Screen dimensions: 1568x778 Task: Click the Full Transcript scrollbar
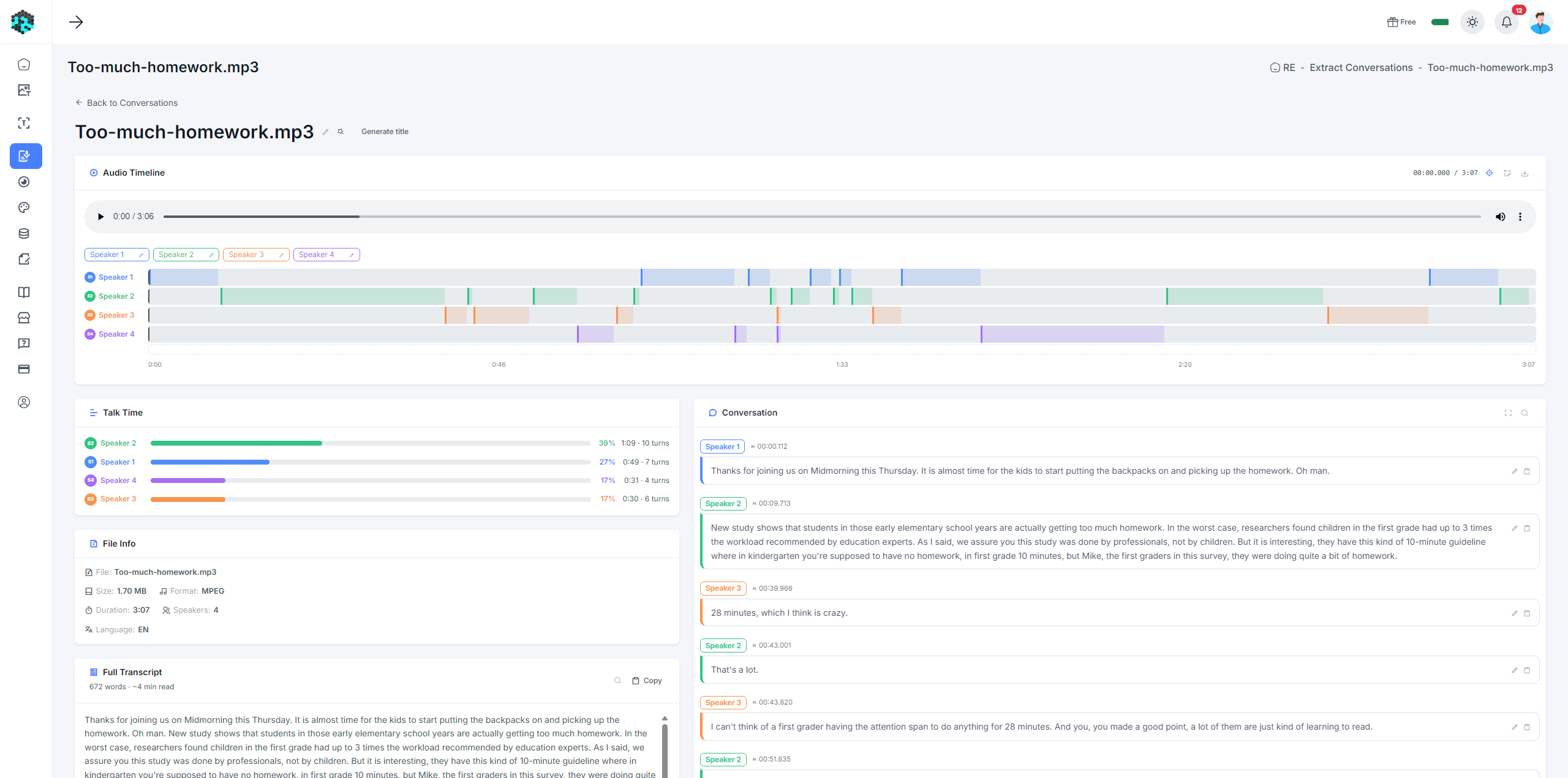(665, 747)
